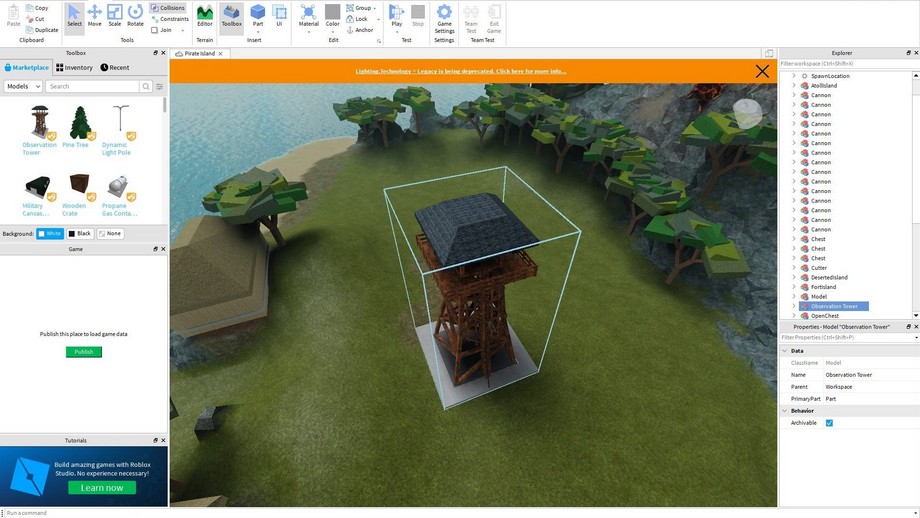Viewport: 920px width, 518px height.
Task: Open the Material picker
Action: pyautogui.click(x=309, y=18)
